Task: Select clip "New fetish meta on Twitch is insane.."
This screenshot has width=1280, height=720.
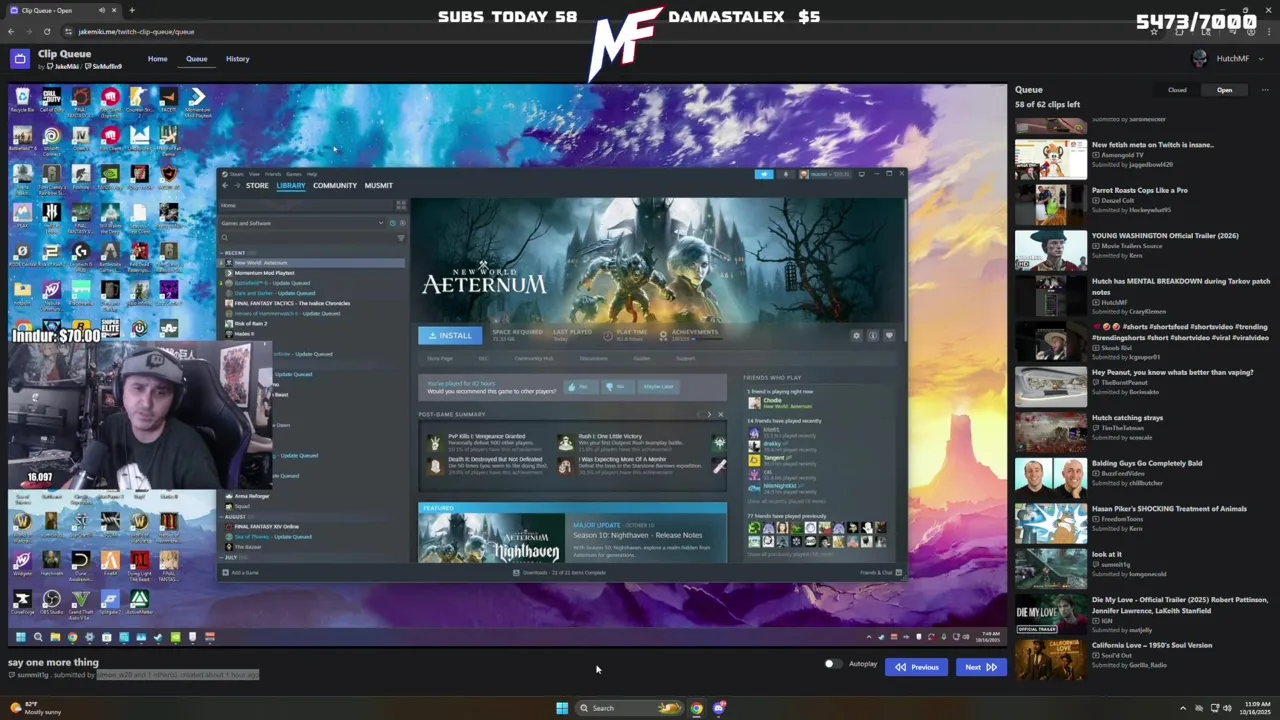Action: click(x=1152, y=145)
